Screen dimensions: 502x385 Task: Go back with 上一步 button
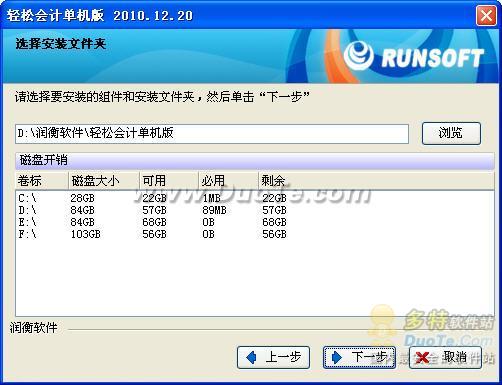(x=273, y=357)
